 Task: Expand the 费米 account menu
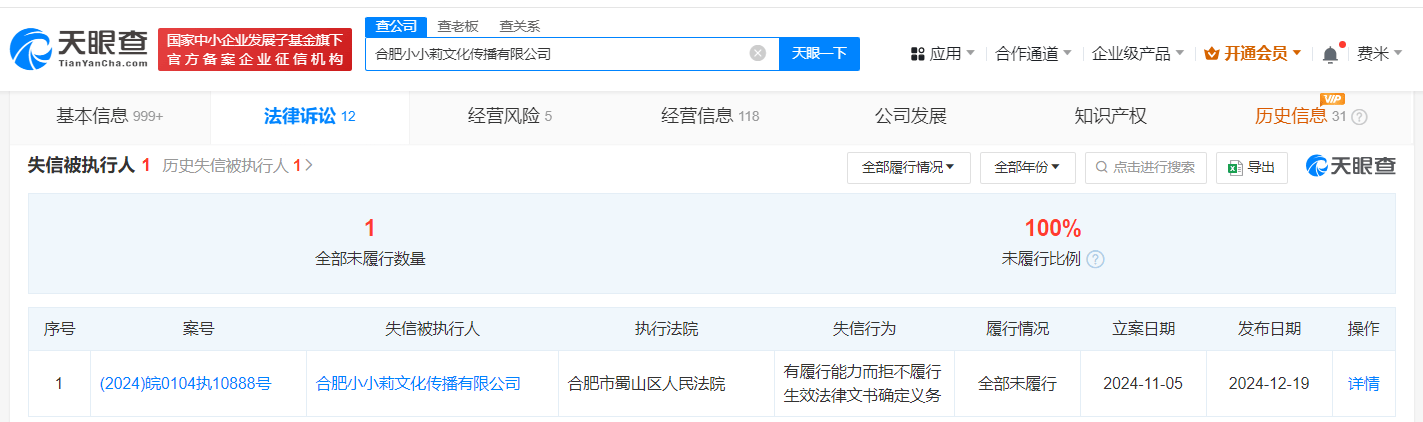point(1380,54)
